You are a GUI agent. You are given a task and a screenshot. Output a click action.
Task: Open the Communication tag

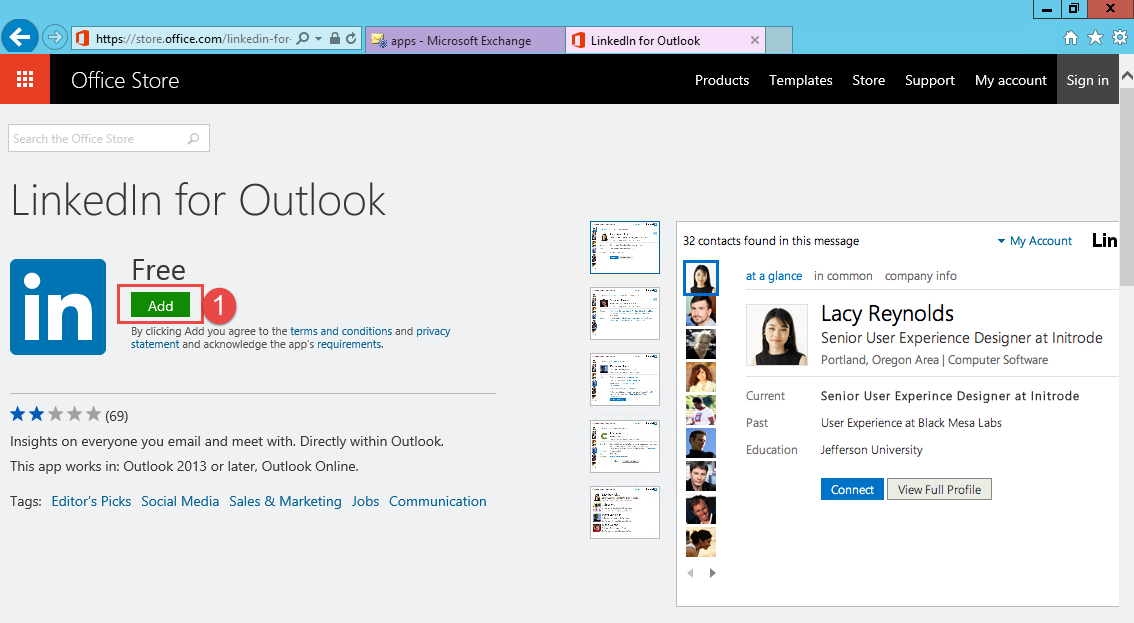coord(438,501)
